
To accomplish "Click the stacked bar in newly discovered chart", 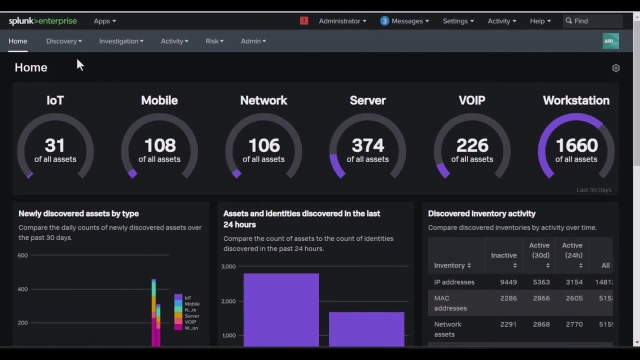I will pos(154,313).
